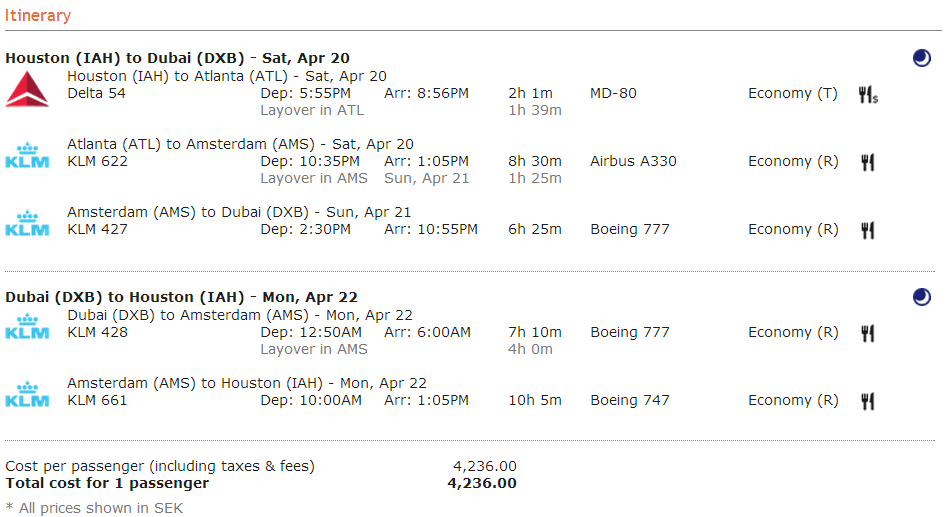
Task: Click KLM logo for flight KLM 428
Action: [x=27, y=328]
